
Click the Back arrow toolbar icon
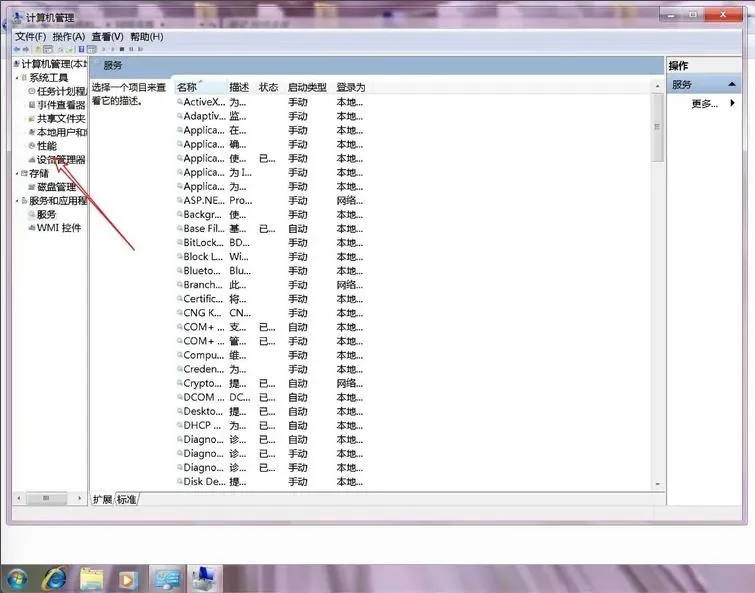tap(17, 49)
